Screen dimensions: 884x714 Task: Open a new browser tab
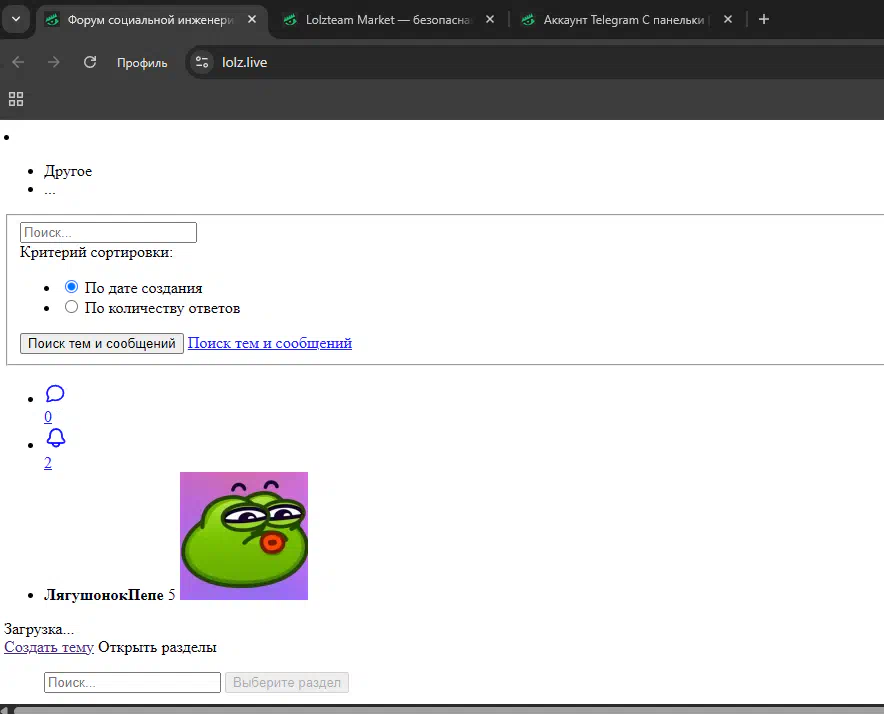point(764,19)
